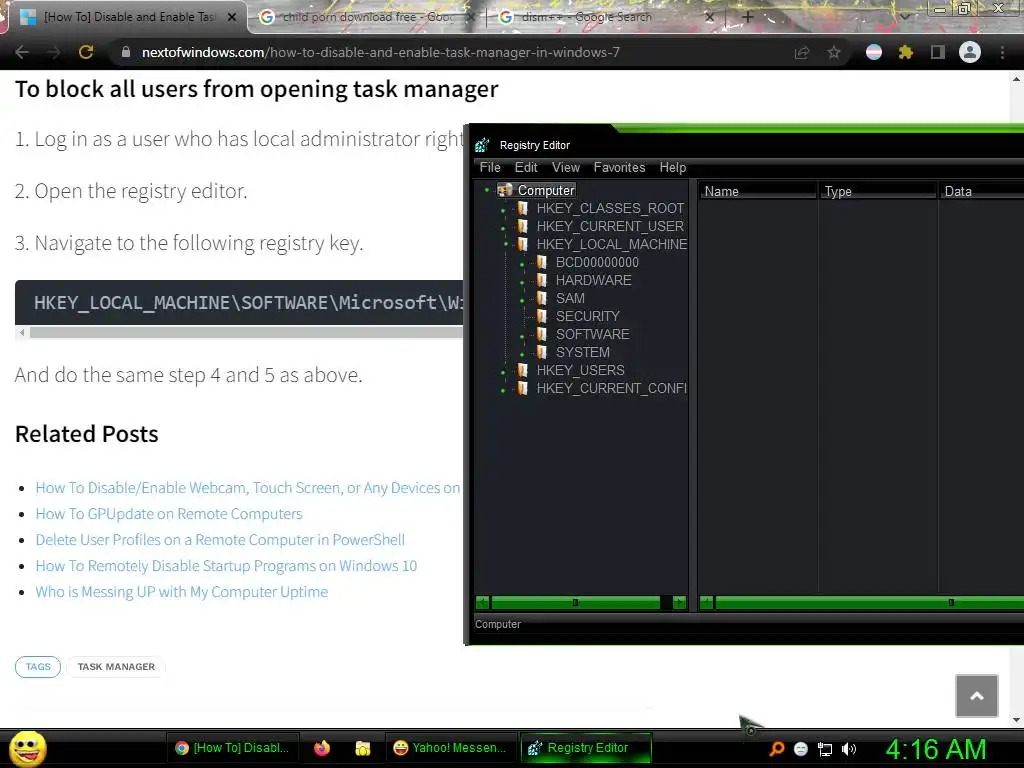Click the magnifier search icon in system tray

tap(776, 748)
